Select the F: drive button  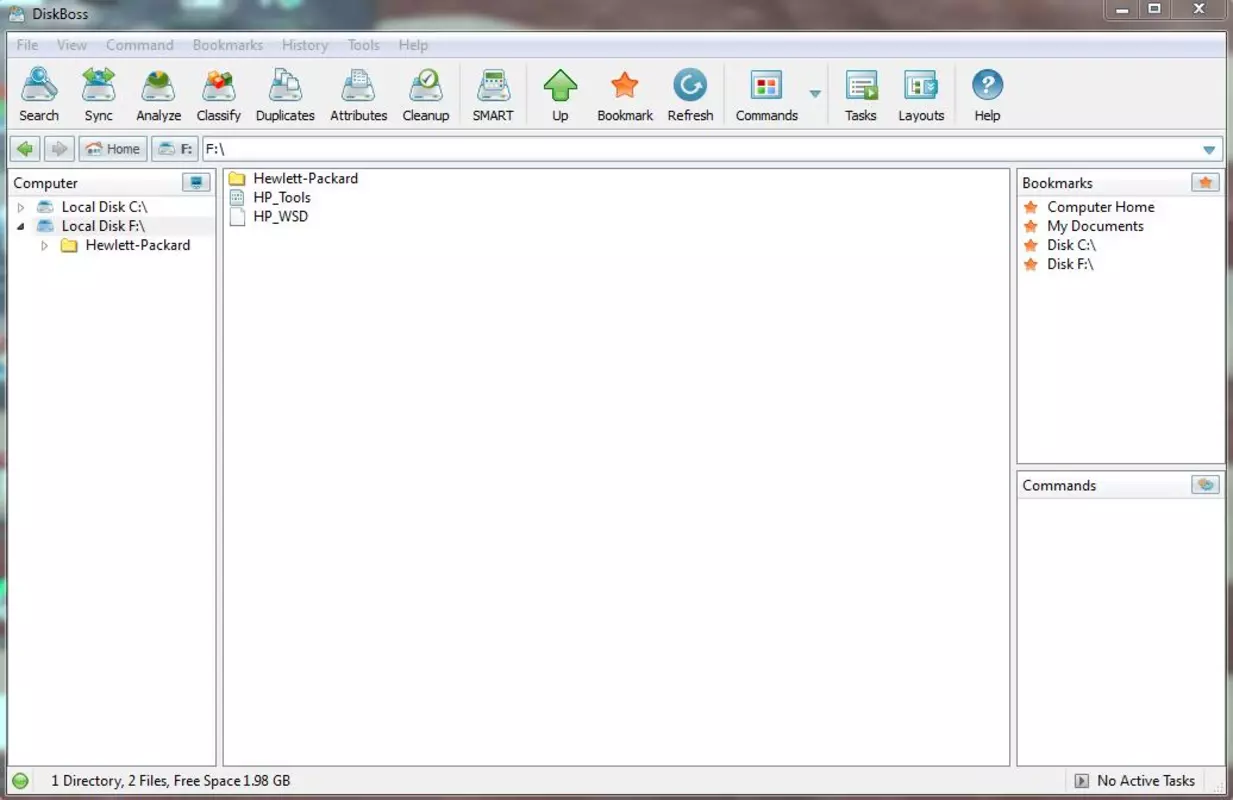coord(175,149)
